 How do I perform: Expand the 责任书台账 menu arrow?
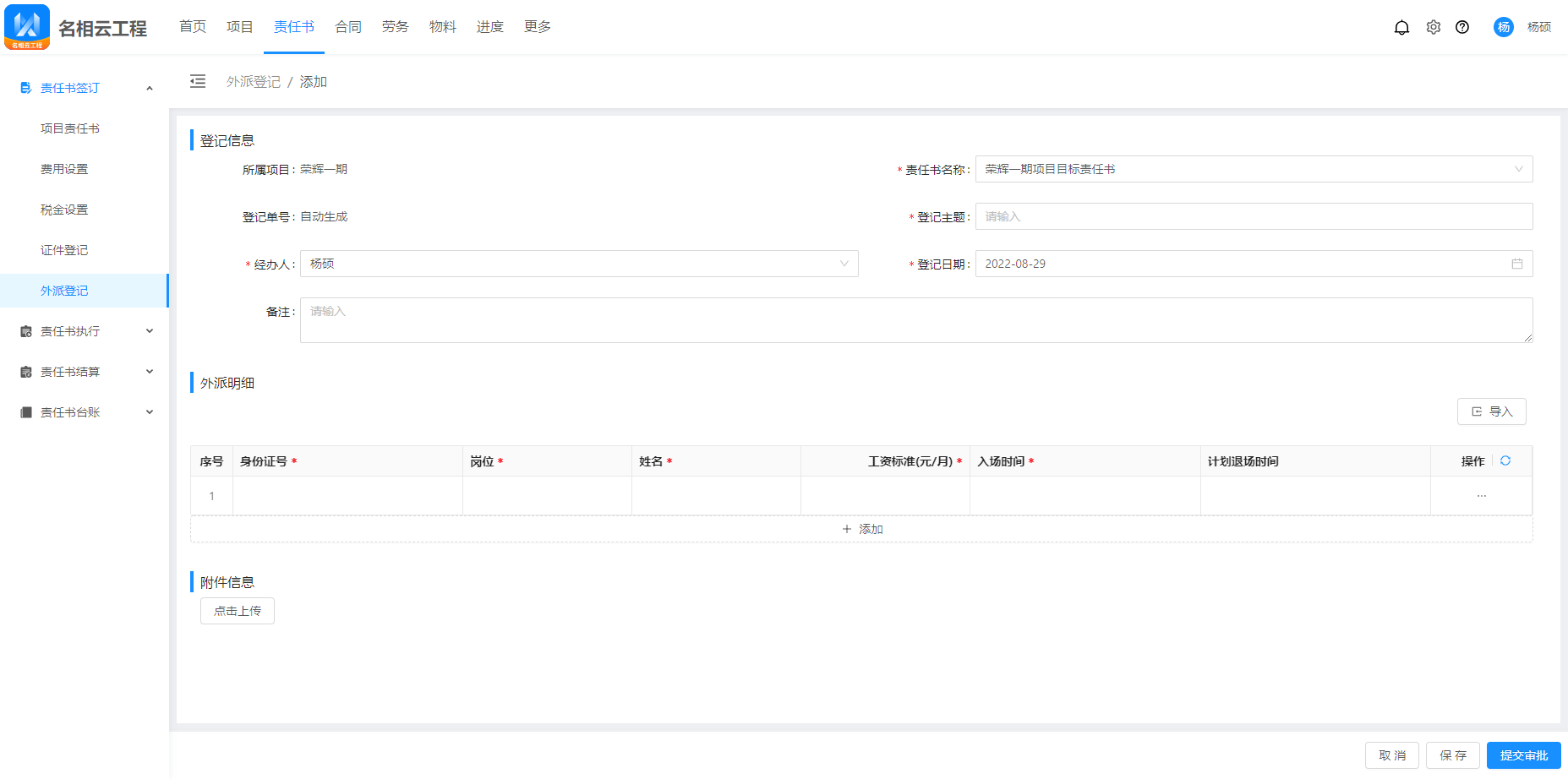[x=150, y=412]
